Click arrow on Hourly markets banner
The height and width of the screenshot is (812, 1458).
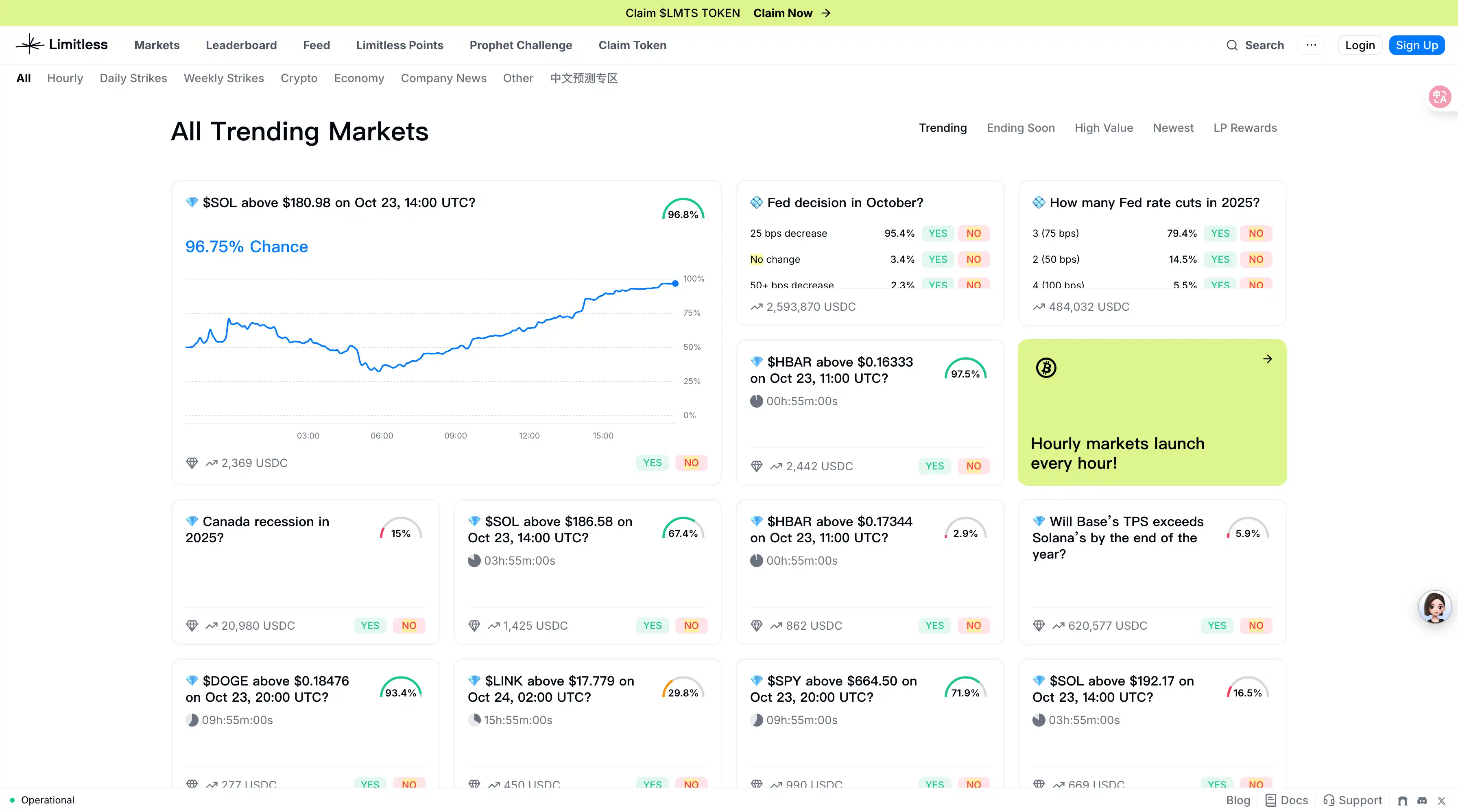pos(1267,359)
